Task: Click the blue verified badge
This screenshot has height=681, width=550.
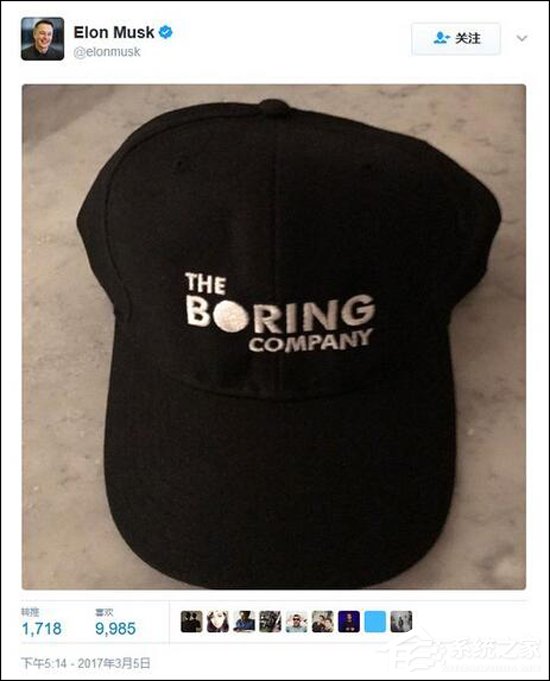Action: [166, 32]
